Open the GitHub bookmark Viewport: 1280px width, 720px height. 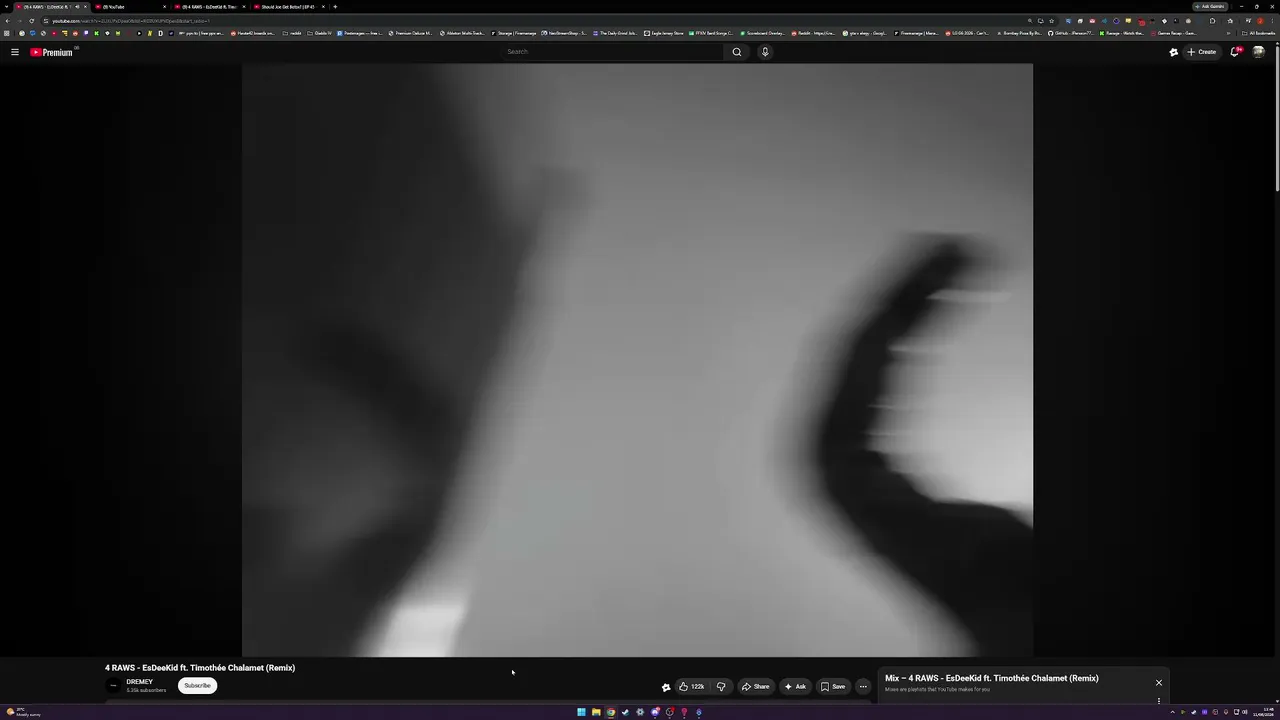click(x=1070, y=33)
